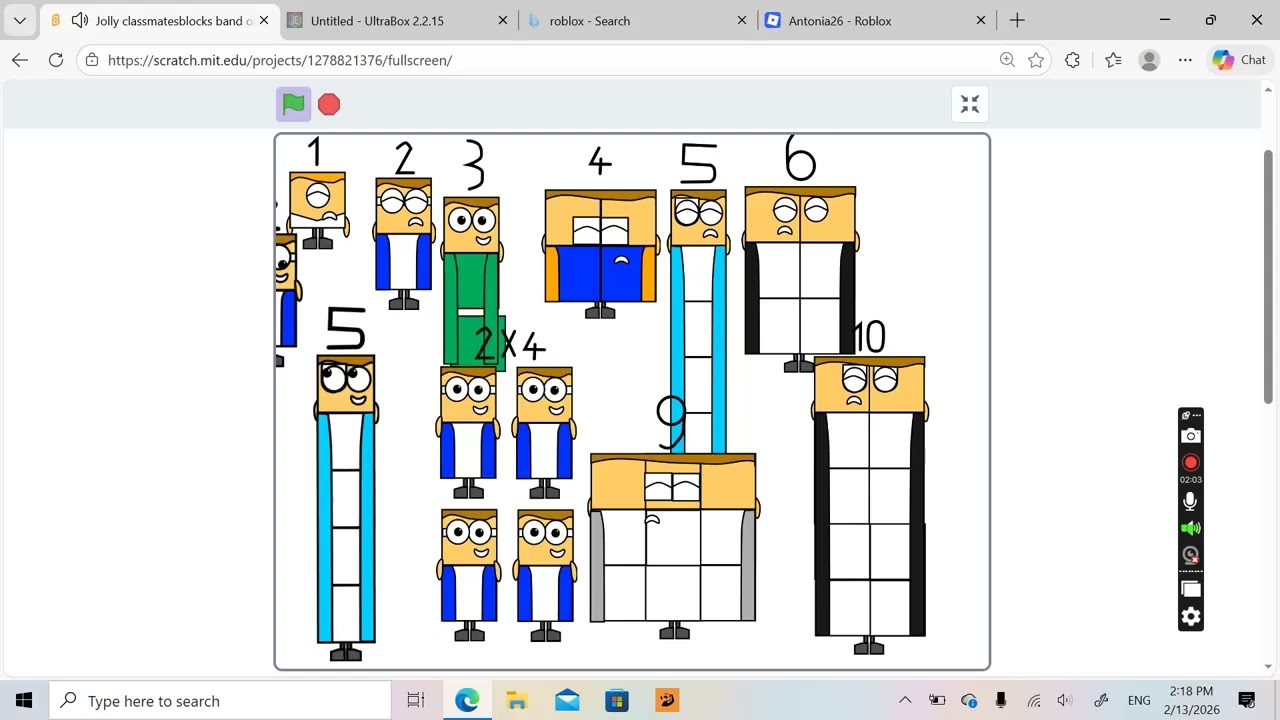The image size is (1280, 720).
Task: Open the Wi-Fi network tray icon
Action: (x=1034, y=701)
